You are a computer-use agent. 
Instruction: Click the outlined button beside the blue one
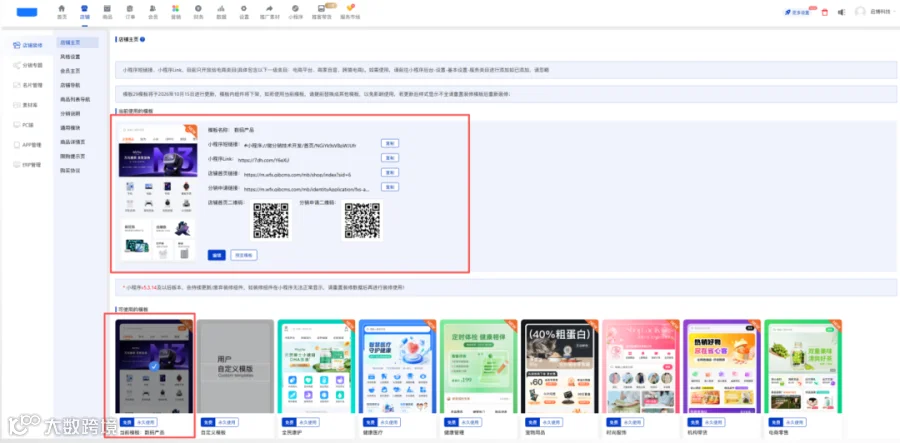click(244, 255)
